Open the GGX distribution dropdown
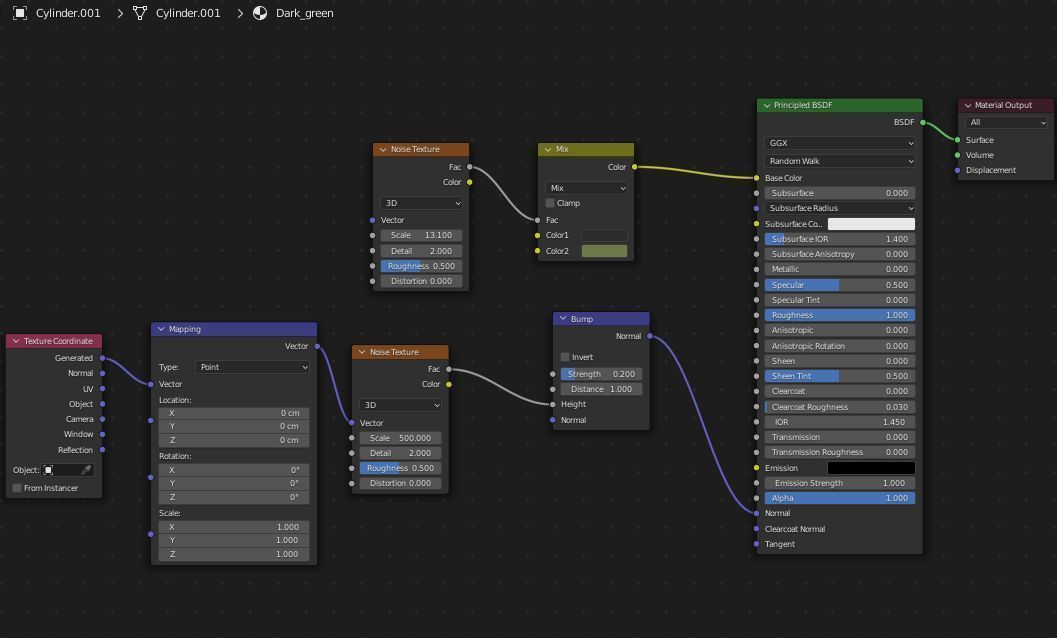The image size is (1057, 638). (x=840, y=143)
